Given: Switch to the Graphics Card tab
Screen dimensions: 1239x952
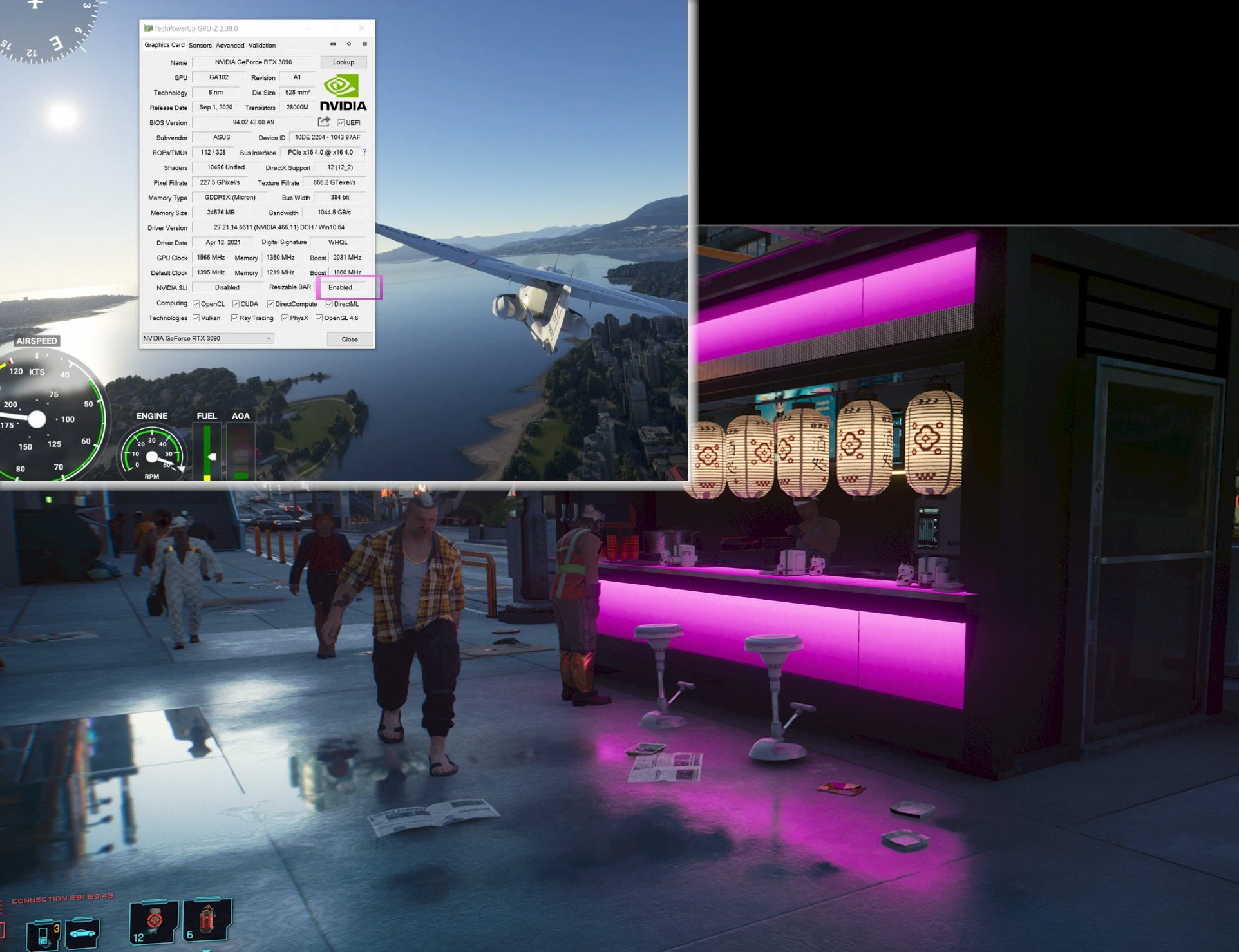Looking at the screenshot, I should click(x=164, y=45).
